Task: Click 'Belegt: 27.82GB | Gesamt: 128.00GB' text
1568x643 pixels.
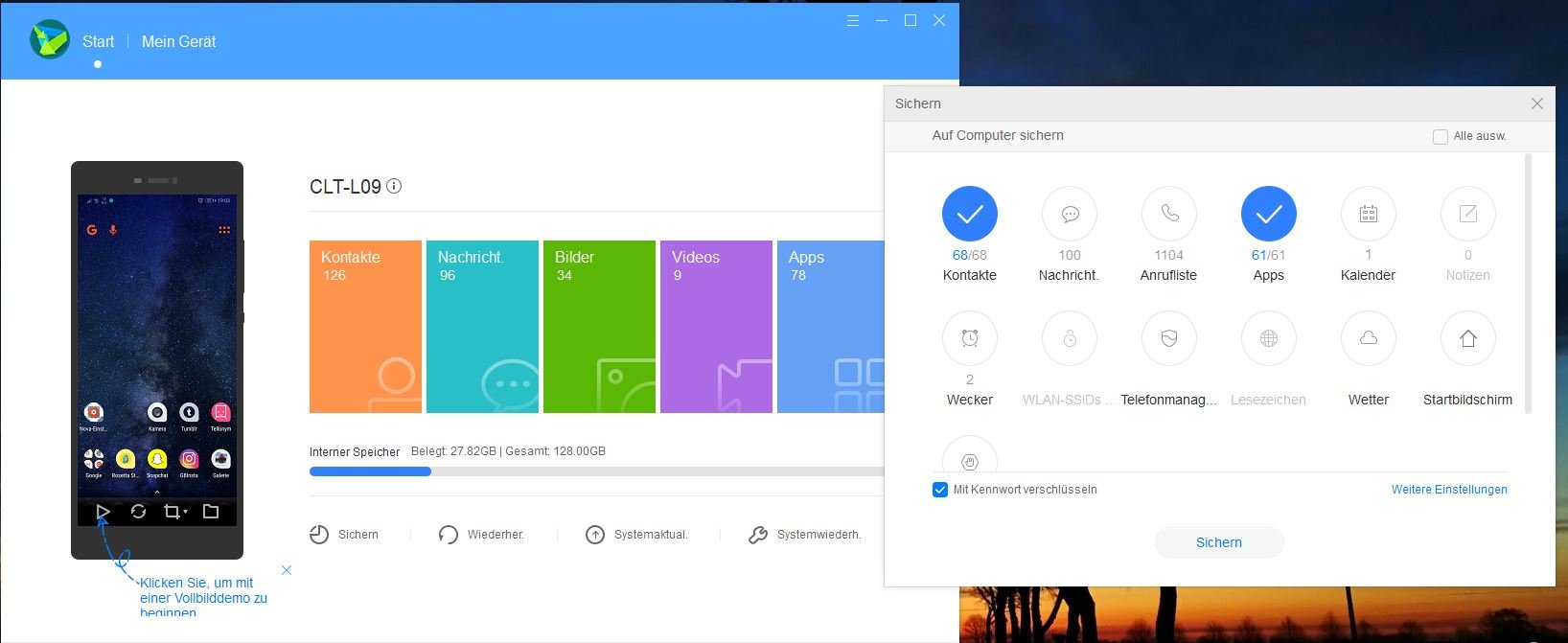Action: 508,451
